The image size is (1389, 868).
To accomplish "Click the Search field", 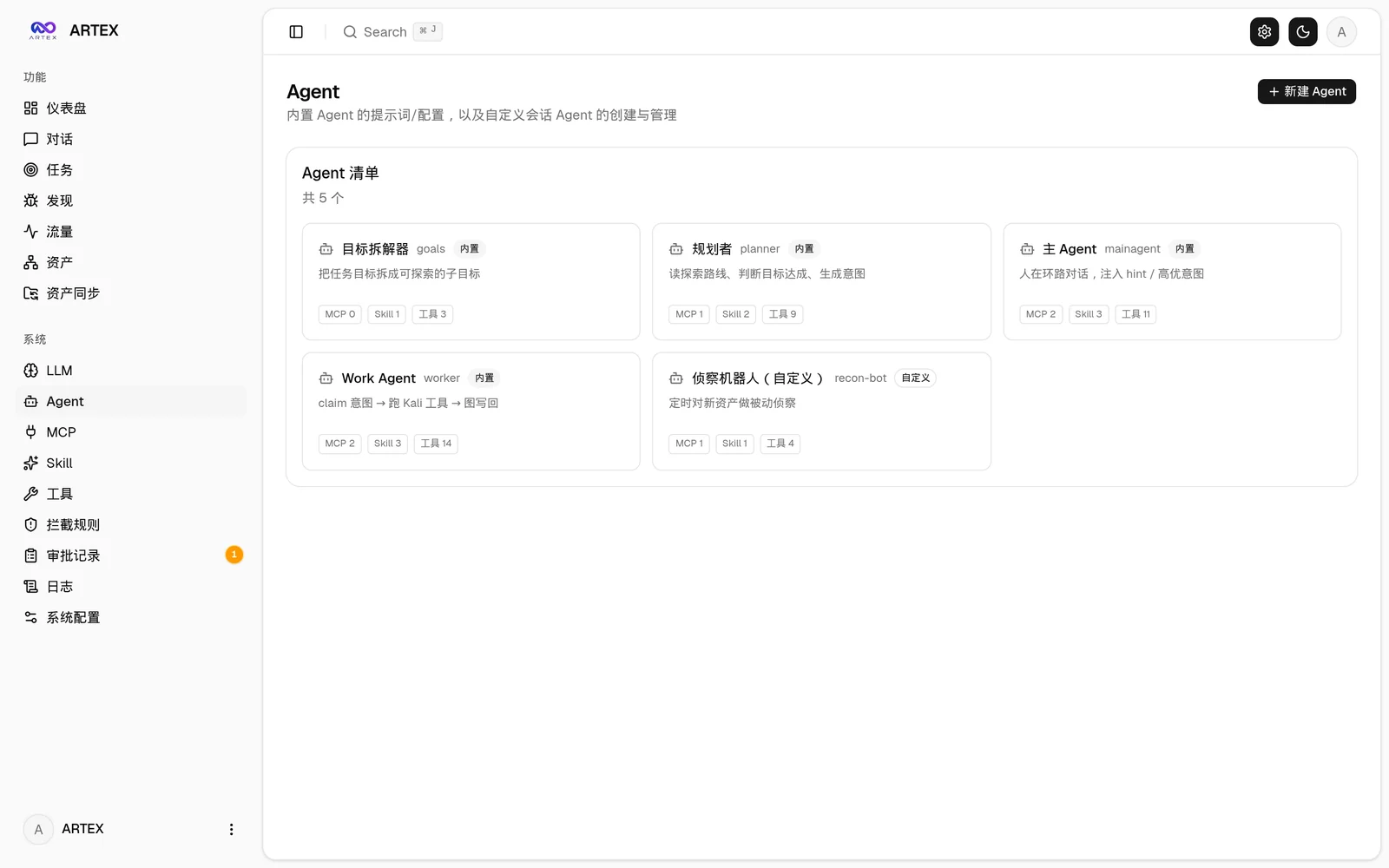I will [392, 32].
